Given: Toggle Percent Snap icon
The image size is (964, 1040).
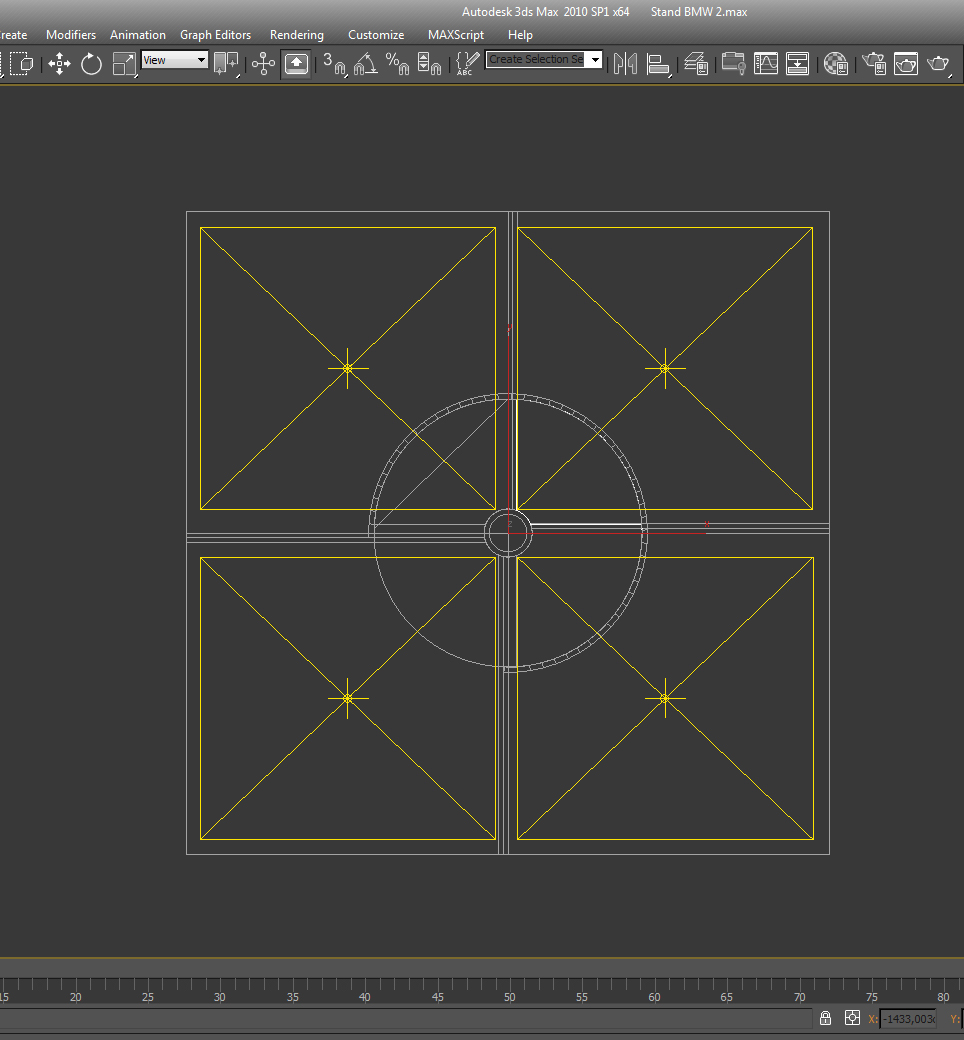Looking at the screenshot, I should pos(397,64).
